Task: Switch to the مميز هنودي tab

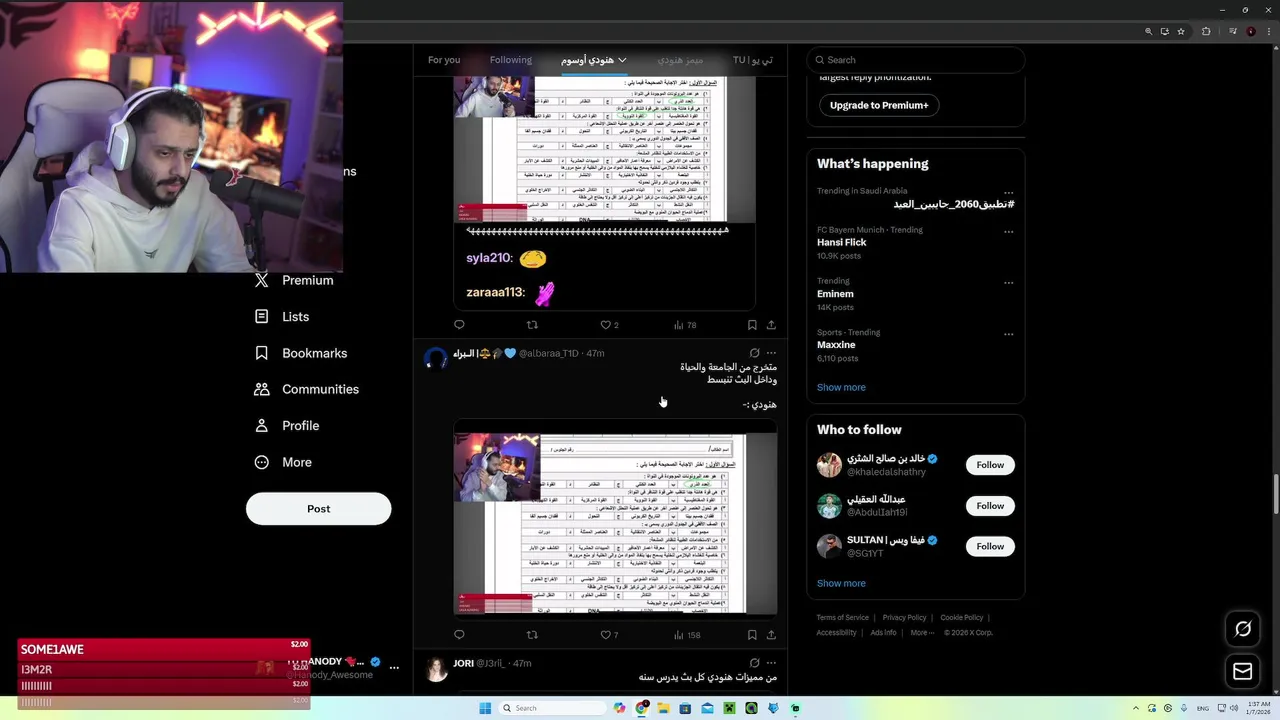Action: coord(681,60)
